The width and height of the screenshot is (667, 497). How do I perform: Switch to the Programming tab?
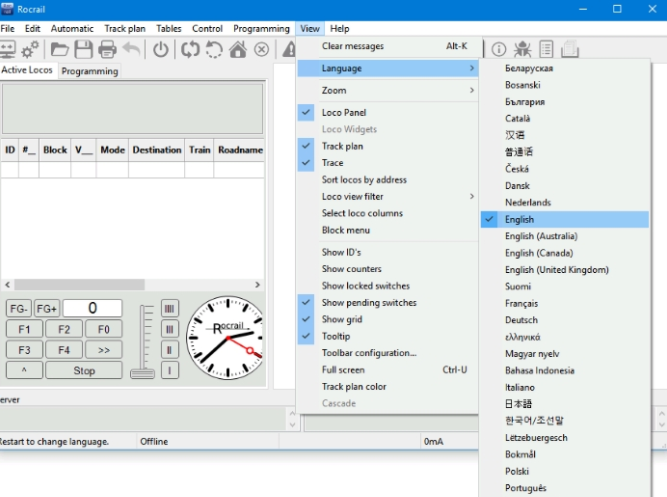(90, 71)
